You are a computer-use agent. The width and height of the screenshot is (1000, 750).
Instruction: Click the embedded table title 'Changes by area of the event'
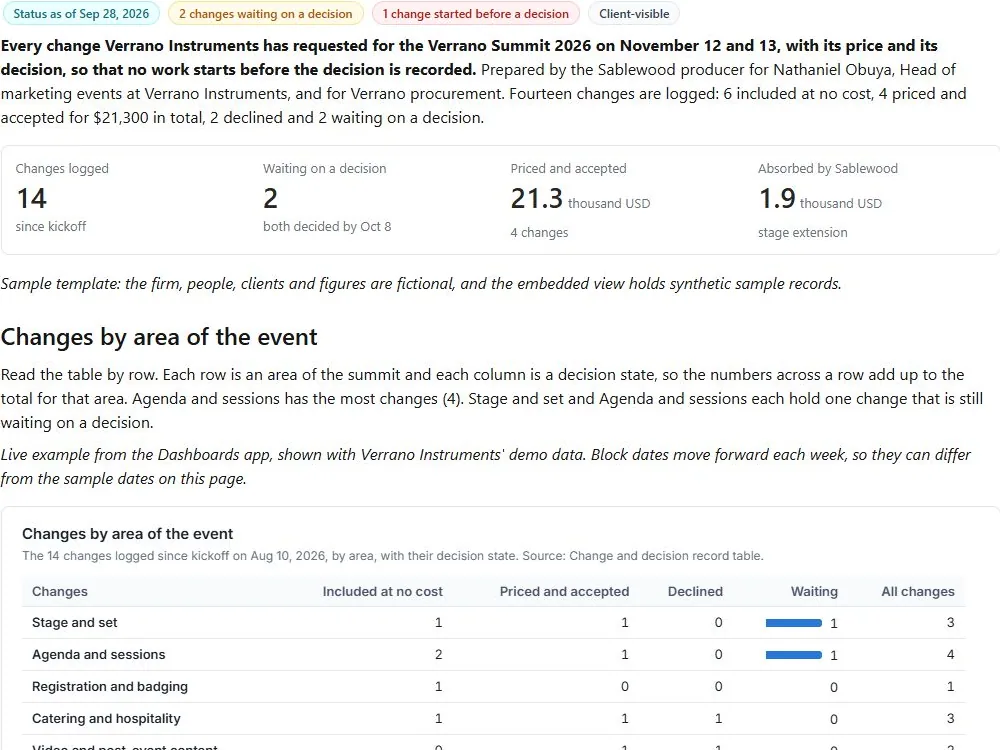point(128,534)
